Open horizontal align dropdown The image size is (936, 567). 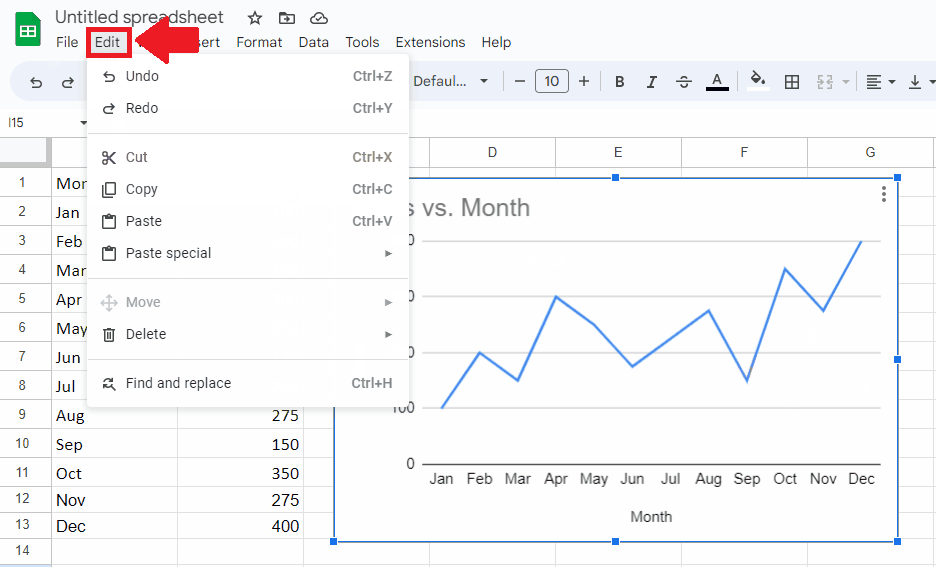click(880, 82)
